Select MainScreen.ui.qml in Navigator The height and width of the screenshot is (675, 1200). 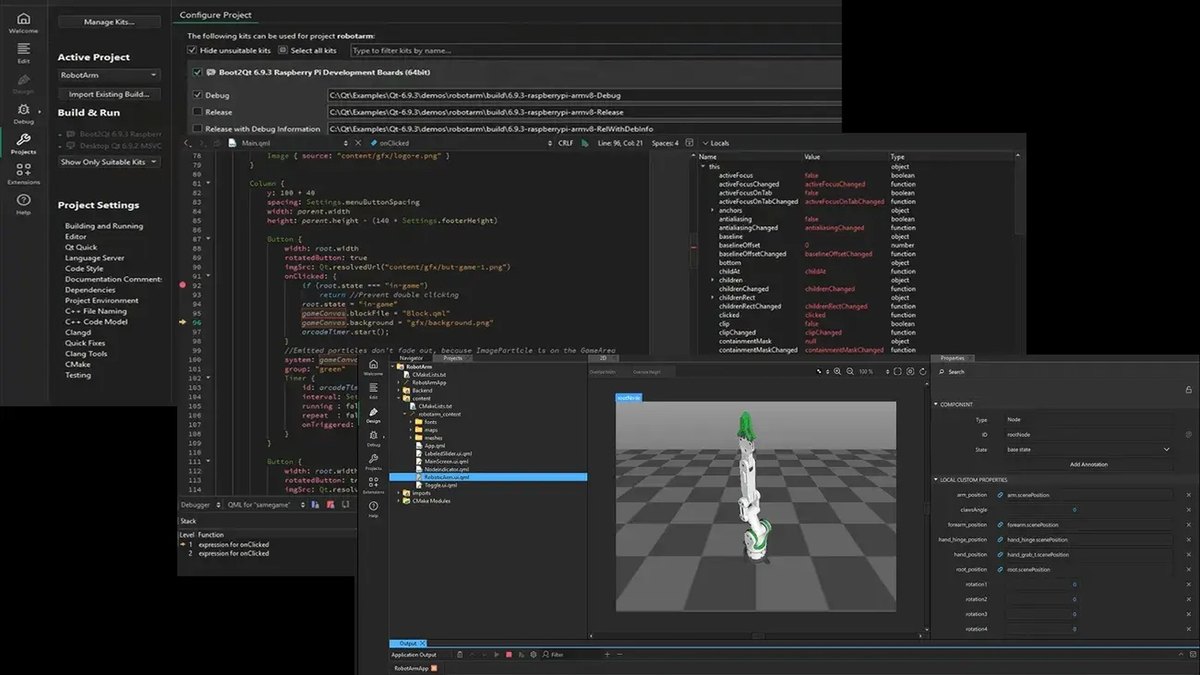(448, 462)
